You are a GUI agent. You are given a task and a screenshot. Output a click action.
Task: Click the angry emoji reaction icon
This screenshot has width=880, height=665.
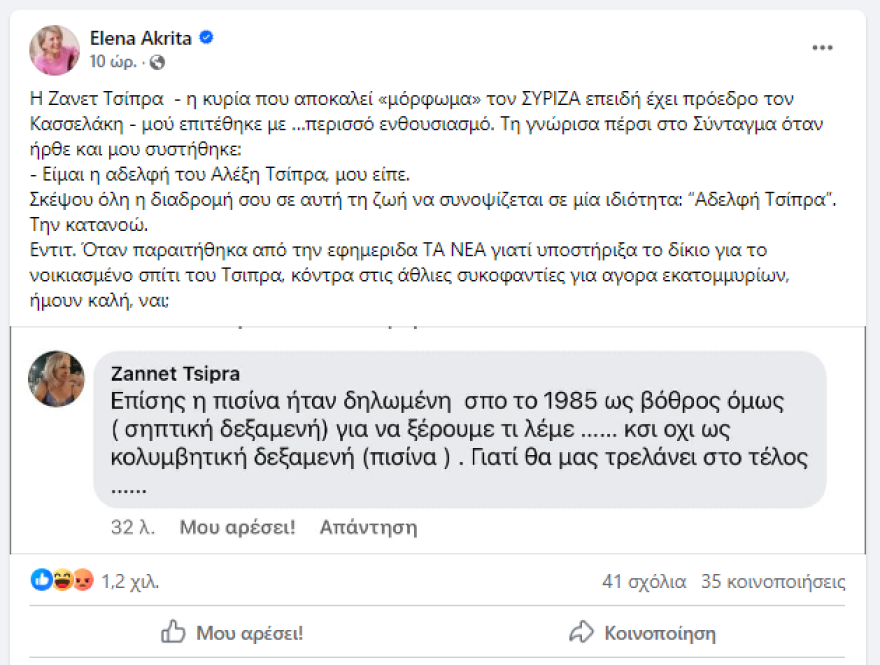click(84, 579)
